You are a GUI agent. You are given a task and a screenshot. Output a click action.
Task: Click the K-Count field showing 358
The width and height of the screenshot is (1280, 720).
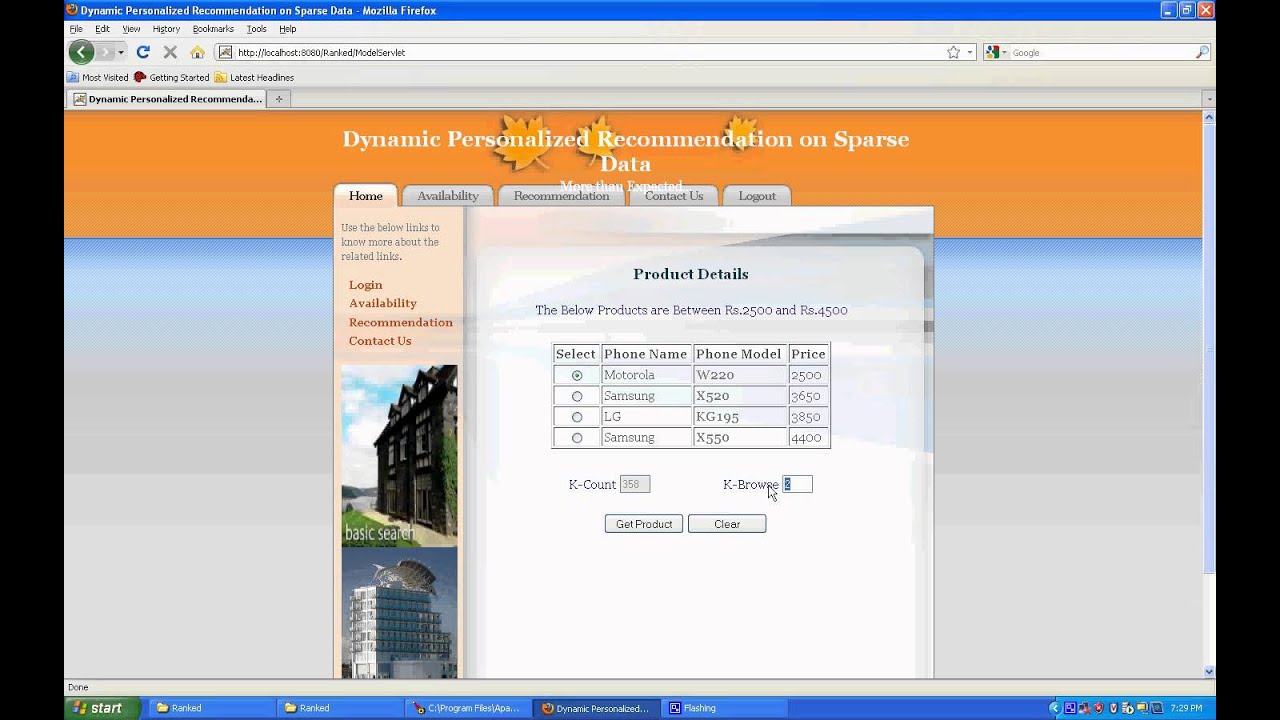tap(635, 484)
